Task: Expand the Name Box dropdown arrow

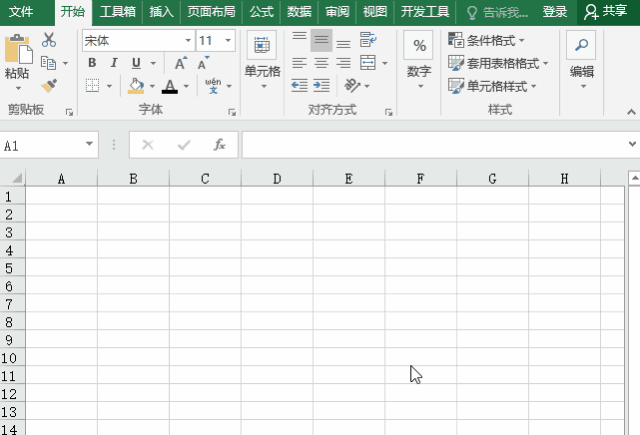Action: coord(89,144)
